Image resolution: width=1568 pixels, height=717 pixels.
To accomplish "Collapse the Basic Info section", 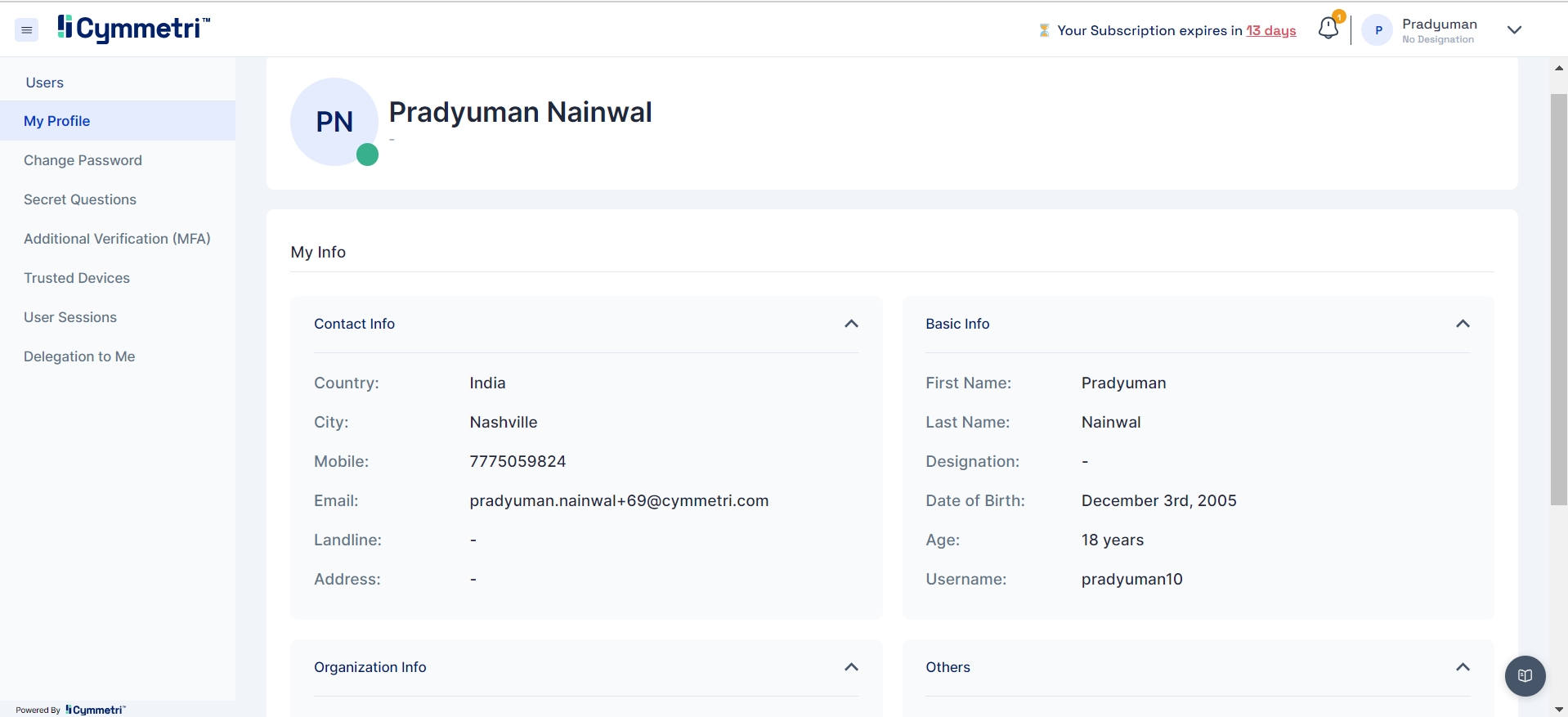I will coord(1463,324).
